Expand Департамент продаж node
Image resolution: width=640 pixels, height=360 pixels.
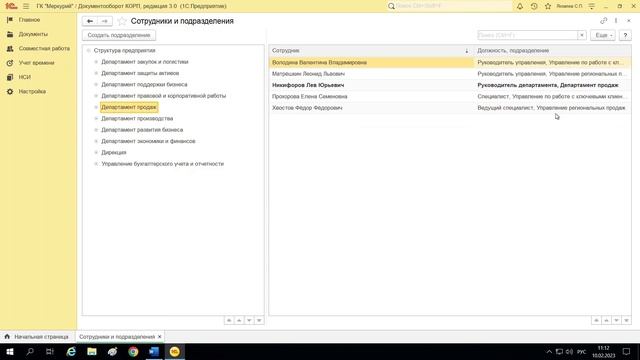coord(96,107)
